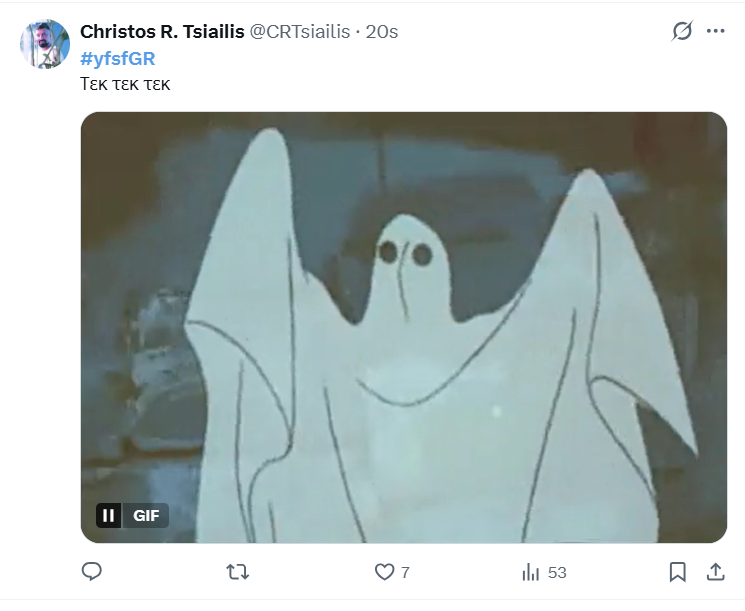The height and width of the screenshot is (611, 745).
Task: Click the author's profile avatar
Action: point(45,44)
